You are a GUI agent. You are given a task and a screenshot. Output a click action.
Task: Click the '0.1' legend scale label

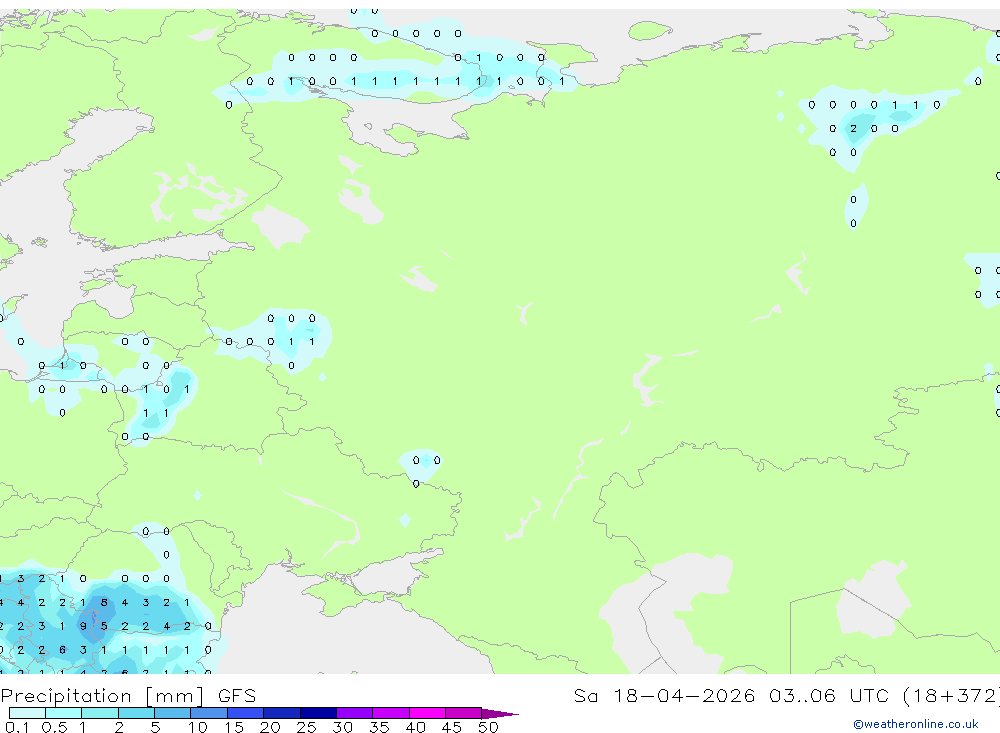[x=17, y=727]
